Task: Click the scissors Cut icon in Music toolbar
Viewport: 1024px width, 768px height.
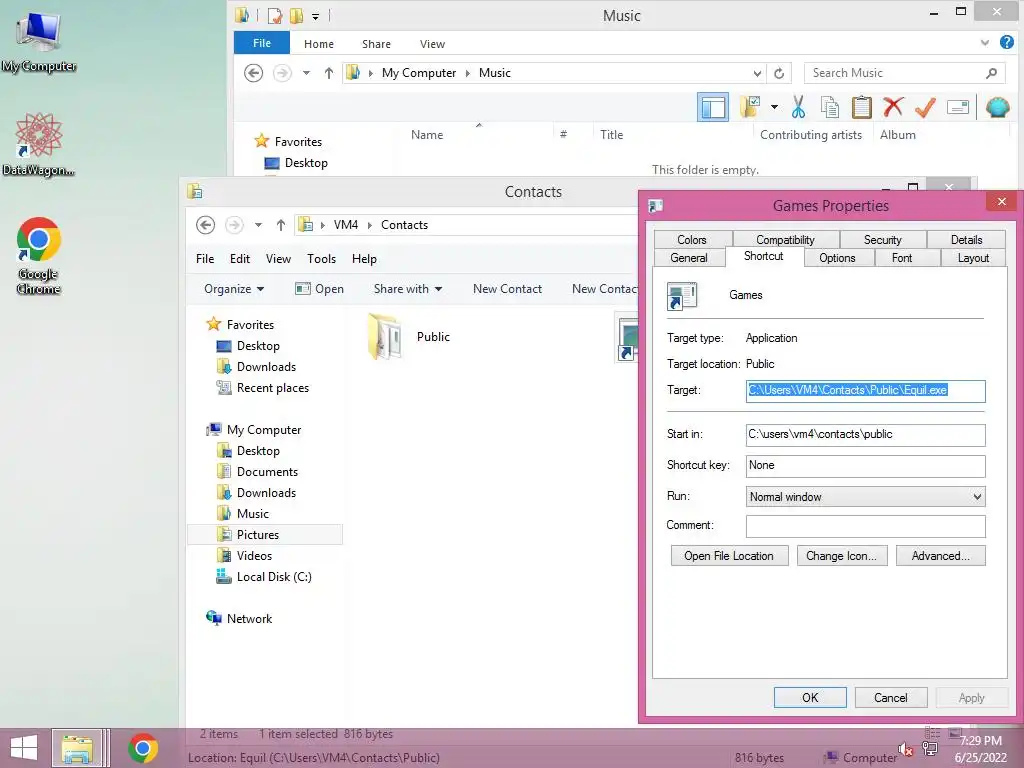Action: coord(798,107)
